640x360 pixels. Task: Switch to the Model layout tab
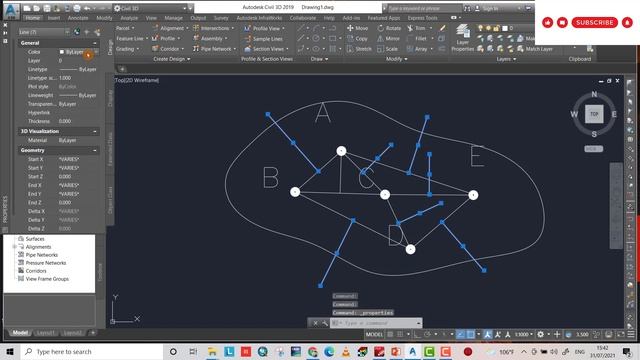click(x=20, y=333)
